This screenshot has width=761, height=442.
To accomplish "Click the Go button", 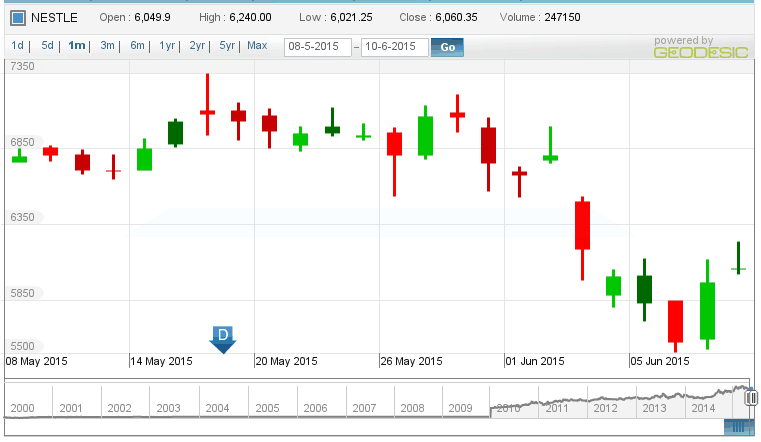I will tap(447, 47).
